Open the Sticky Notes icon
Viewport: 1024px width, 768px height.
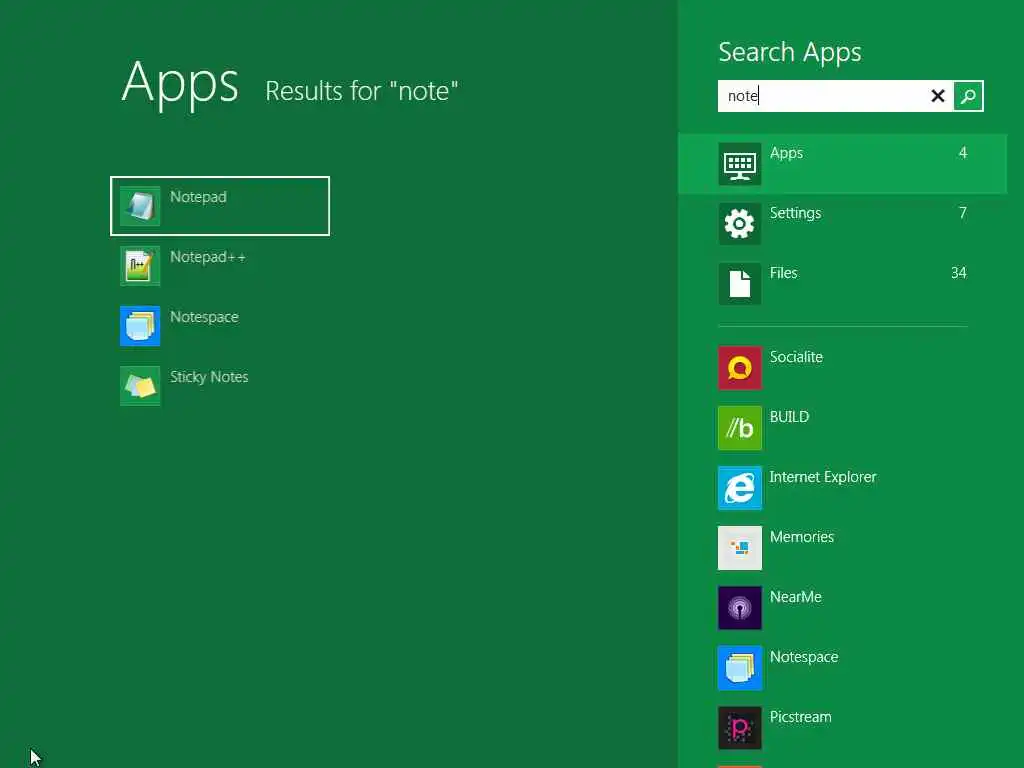[x=140, y=386]
